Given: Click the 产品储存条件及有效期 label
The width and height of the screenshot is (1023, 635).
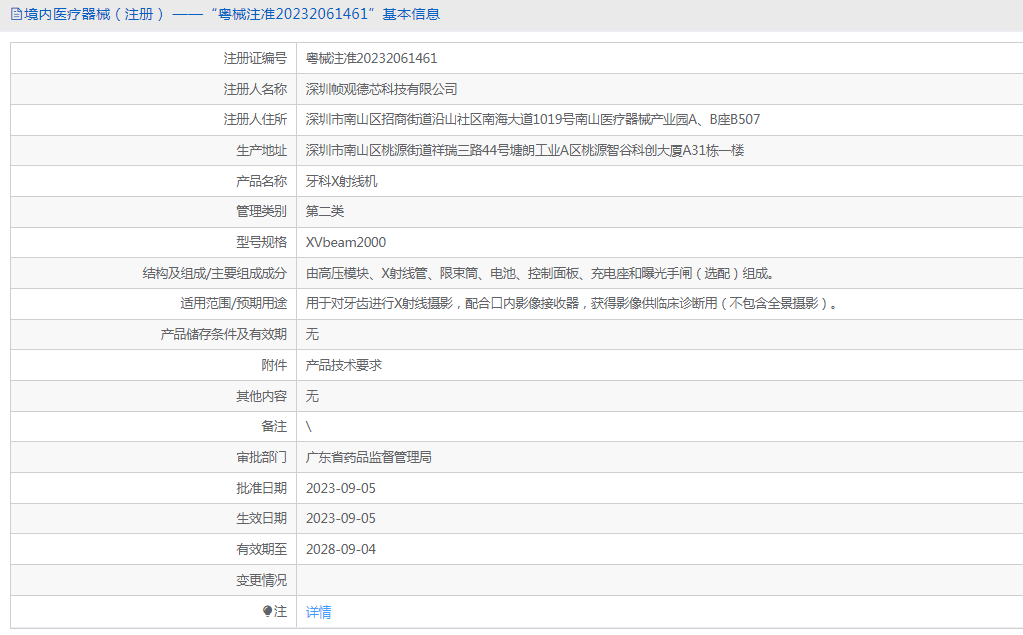Looking at the screenshot, I should [224, 335].
